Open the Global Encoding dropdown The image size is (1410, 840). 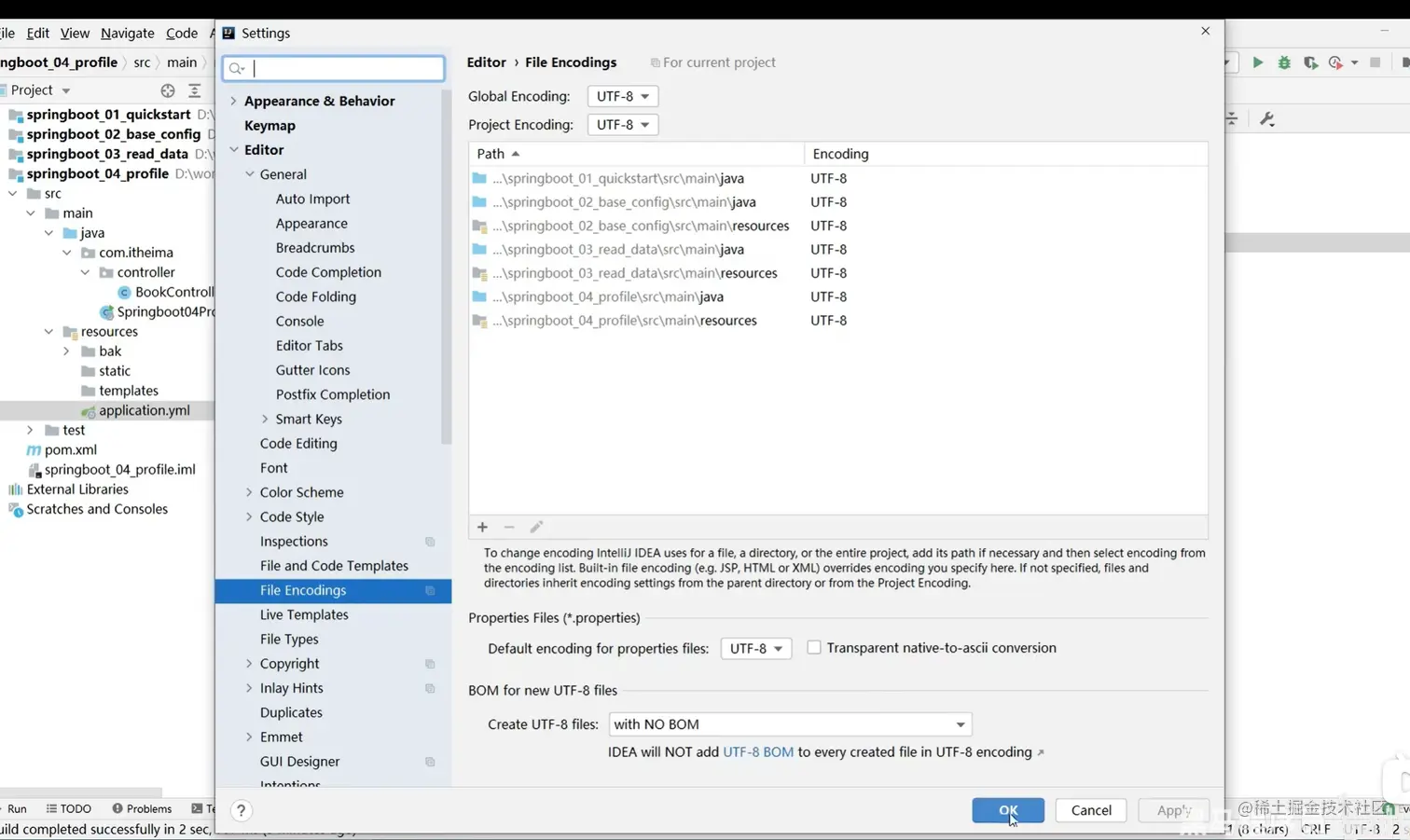[623, 96]
